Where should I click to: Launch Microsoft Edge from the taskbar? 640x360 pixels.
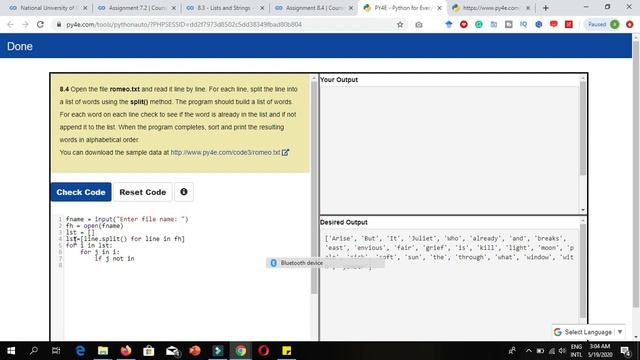click(80, 351)
